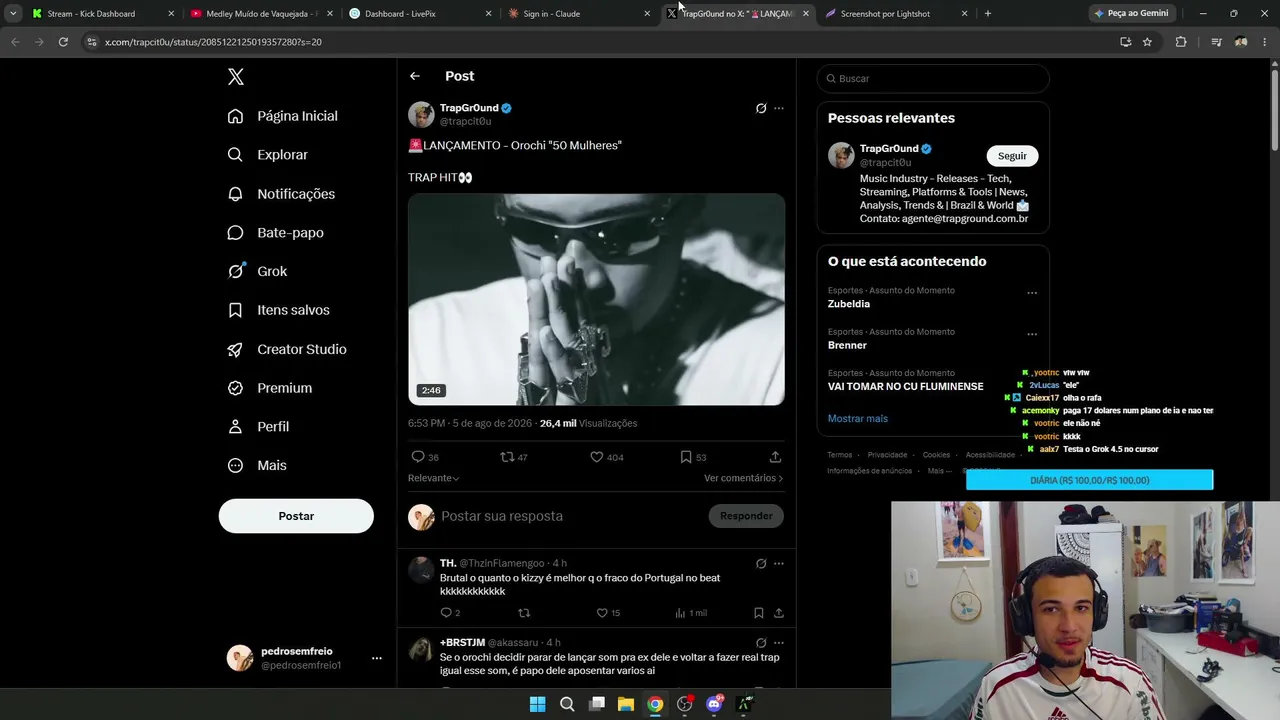Click Grok icon on TrapGr0und post
The height and width of the screenshot is (720, 1280).
click(761, 108)
